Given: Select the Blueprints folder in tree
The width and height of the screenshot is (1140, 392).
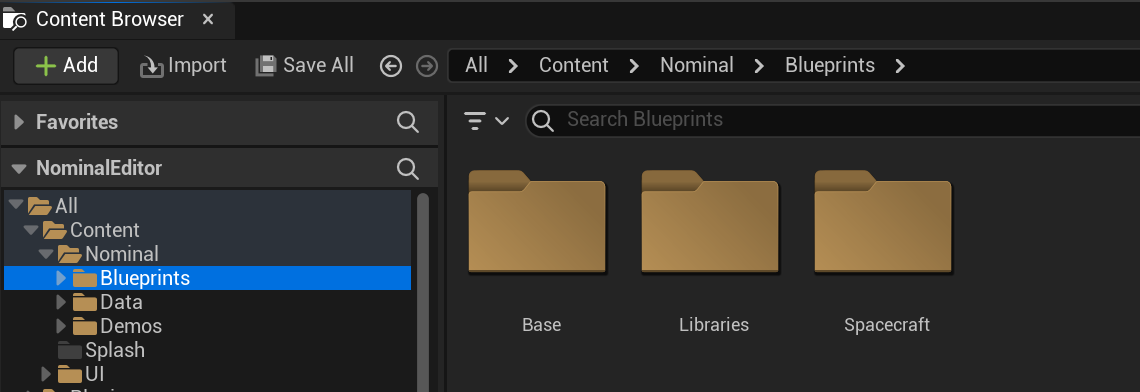Looking at the screenshot, I should [x=208, y=278].
